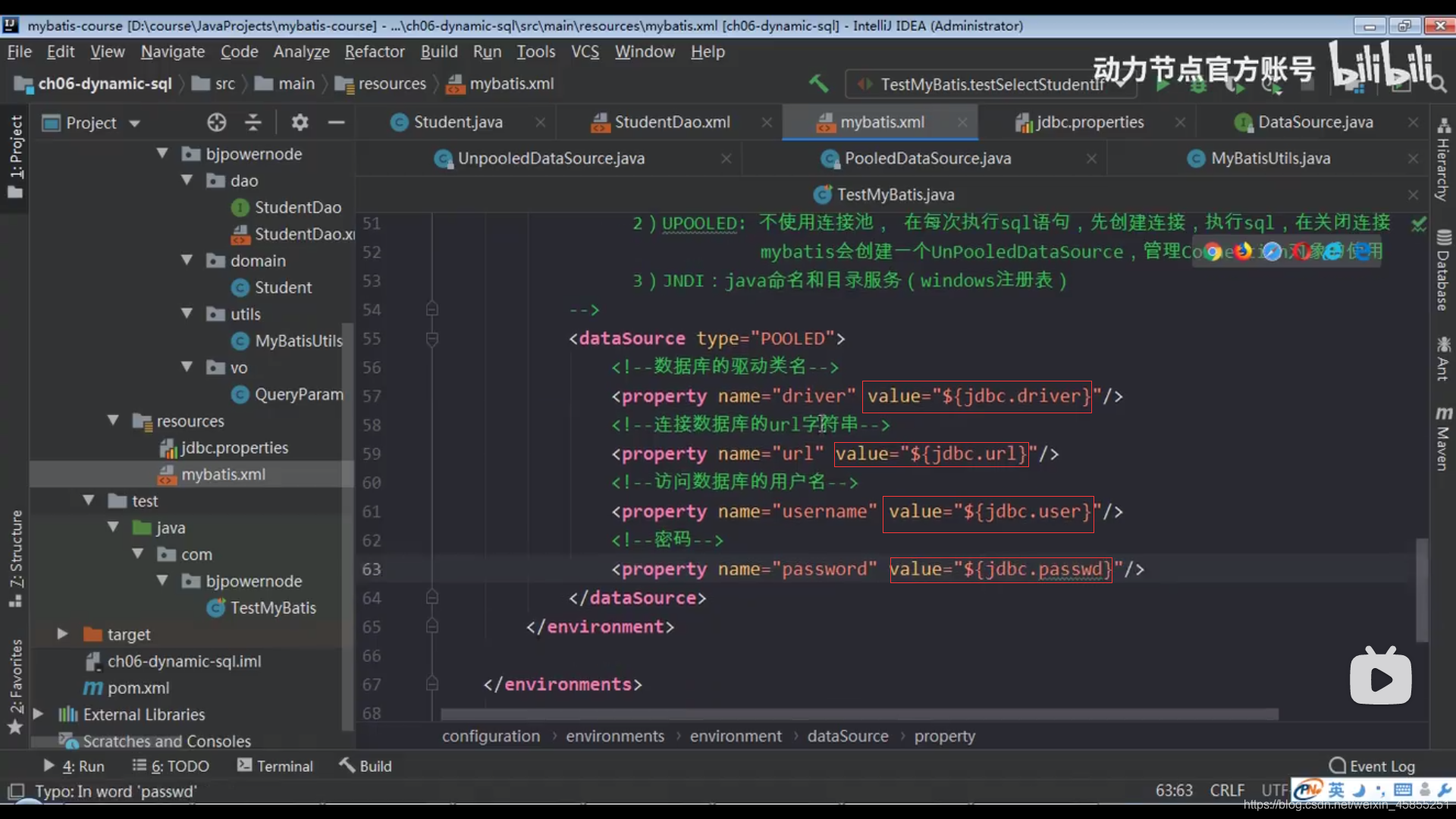
Task: Open the VCS menu
Action: tap(585, 52)
